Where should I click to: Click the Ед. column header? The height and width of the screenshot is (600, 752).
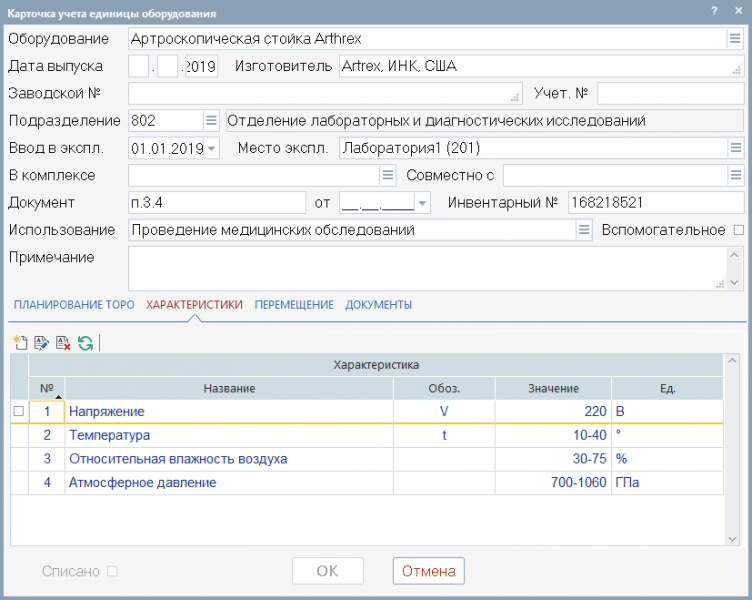(x=668, y=388)
